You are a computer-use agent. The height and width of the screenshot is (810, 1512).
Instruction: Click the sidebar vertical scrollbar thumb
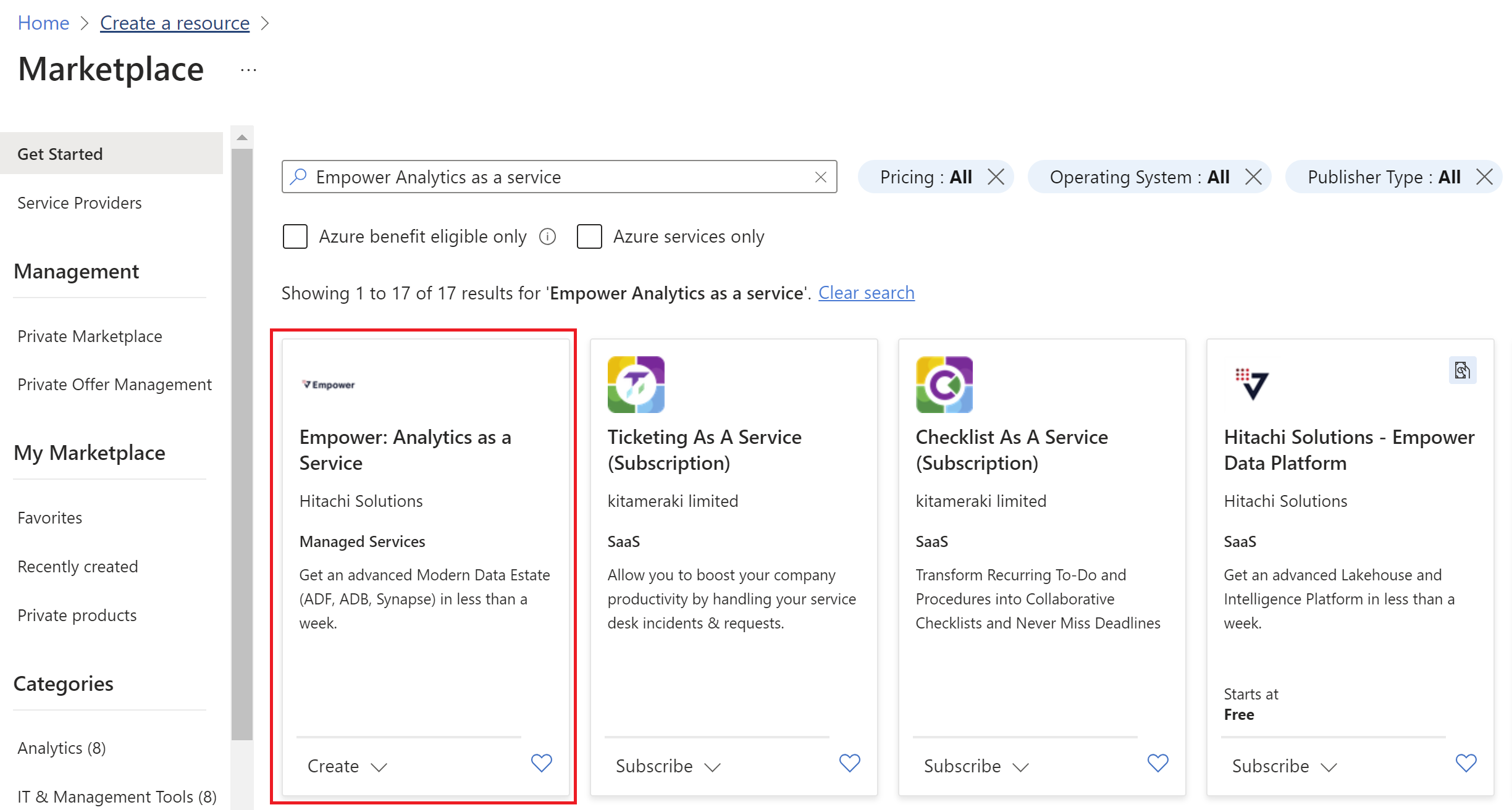(242, 443)
